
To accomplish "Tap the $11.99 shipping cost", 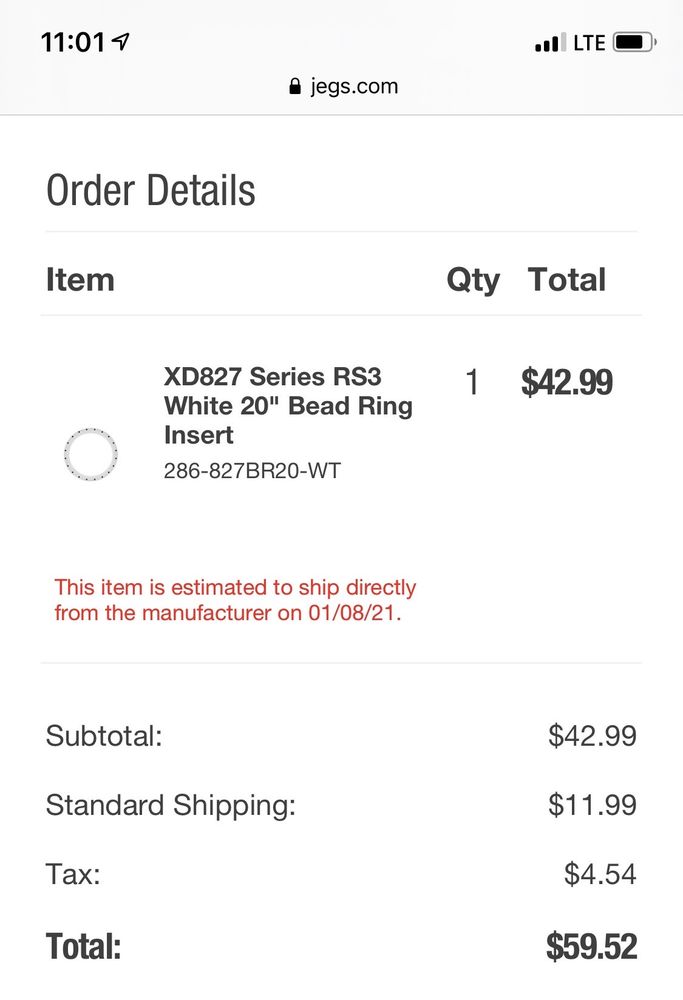I will (x=592, y=805).
